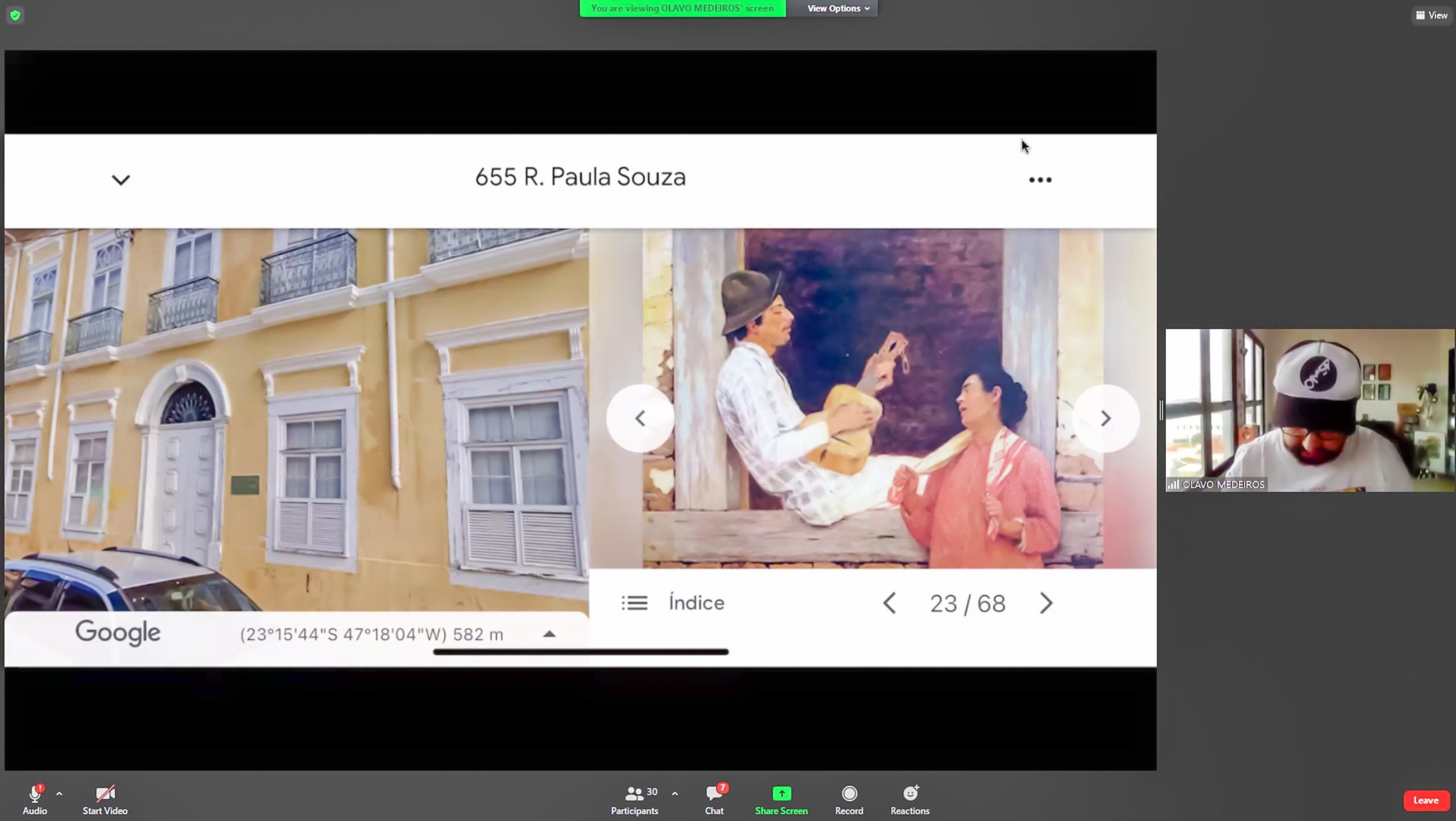Go to next slide after 23 / 68
Image resolution: width=1456 pixels, height=821 pixels.
pos(1046,603)
